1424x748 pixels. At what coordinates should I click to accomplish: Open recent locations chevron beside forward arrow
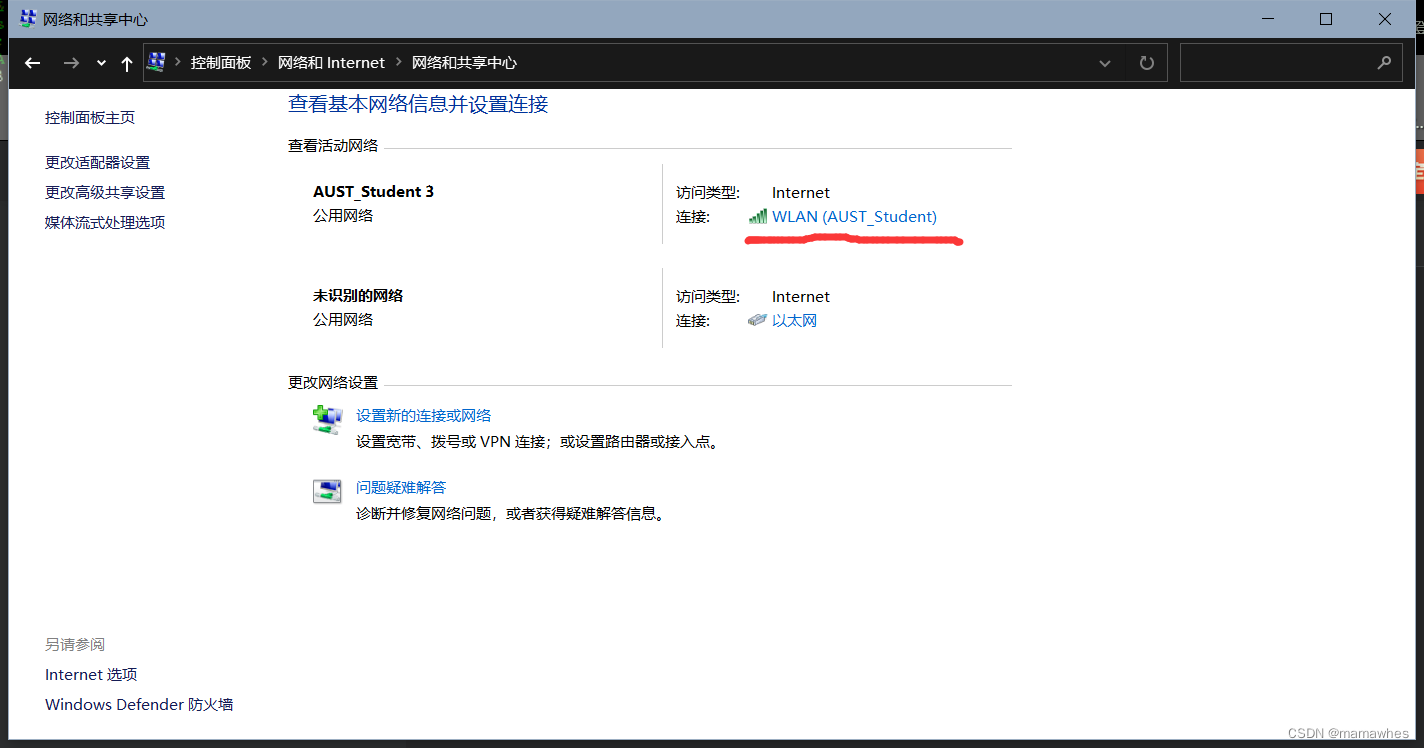click(100, 62)
